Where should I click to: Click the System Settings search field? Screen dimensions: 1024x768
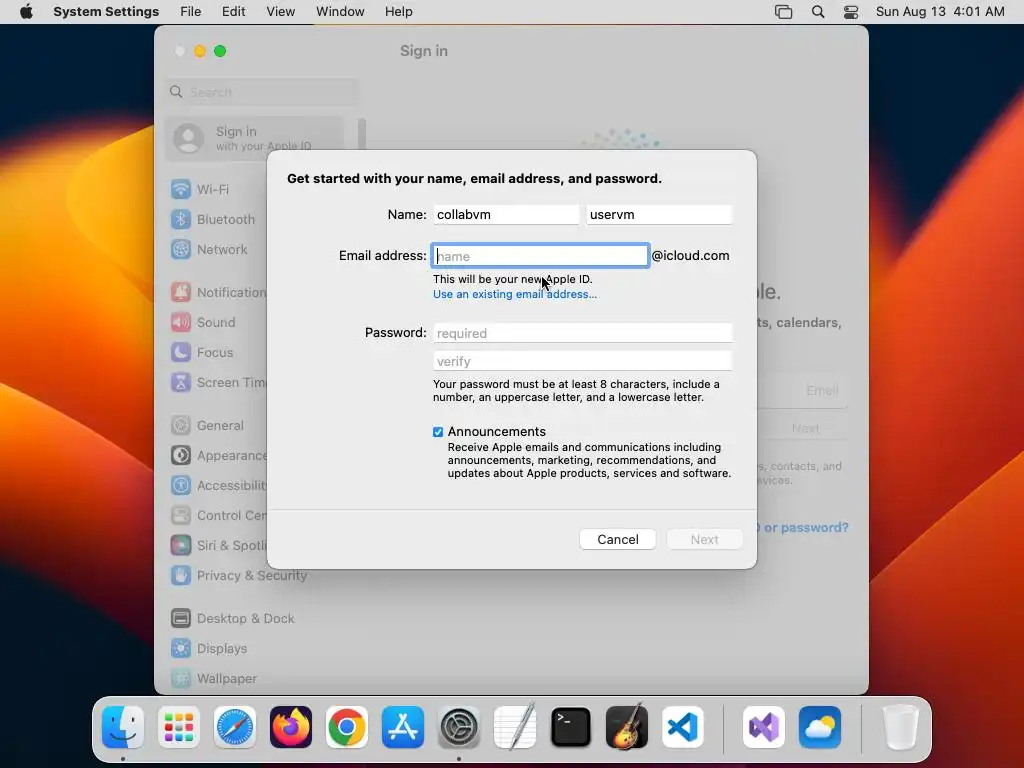click(x=263, y=92)
